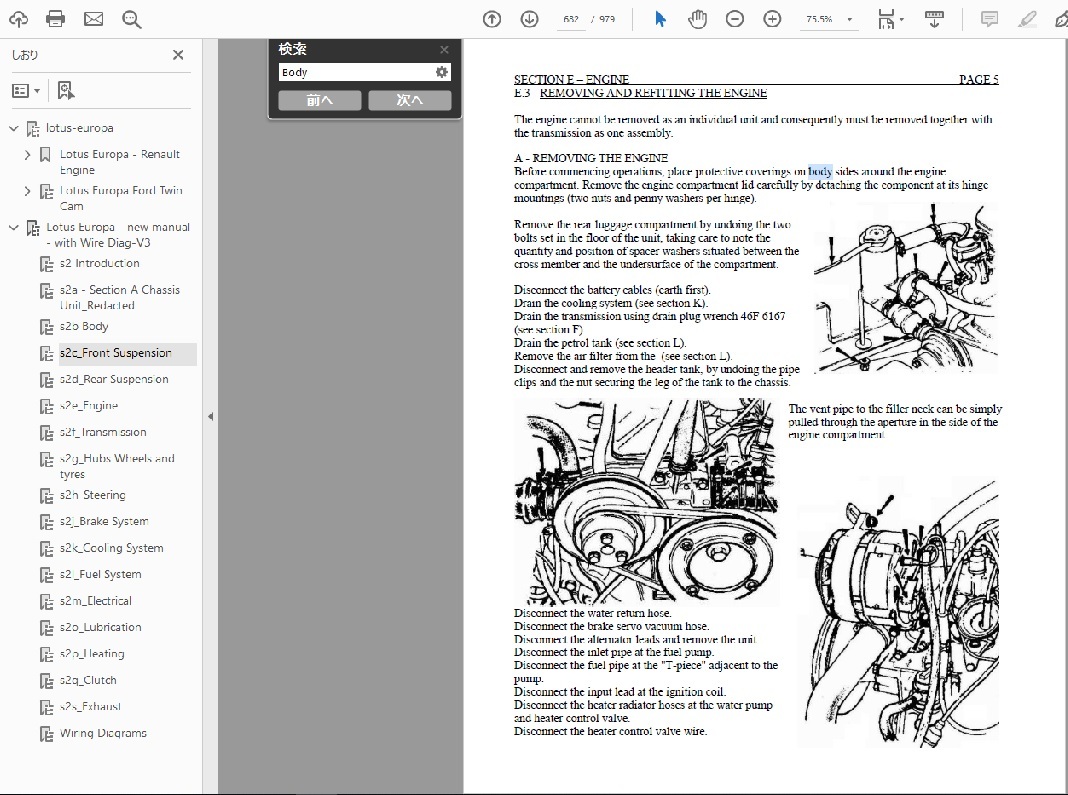This screenshot has height=795, width=1068.
Task: Jump to s2a - Section A Chassis bookmark
Action: tap(120, 298)
